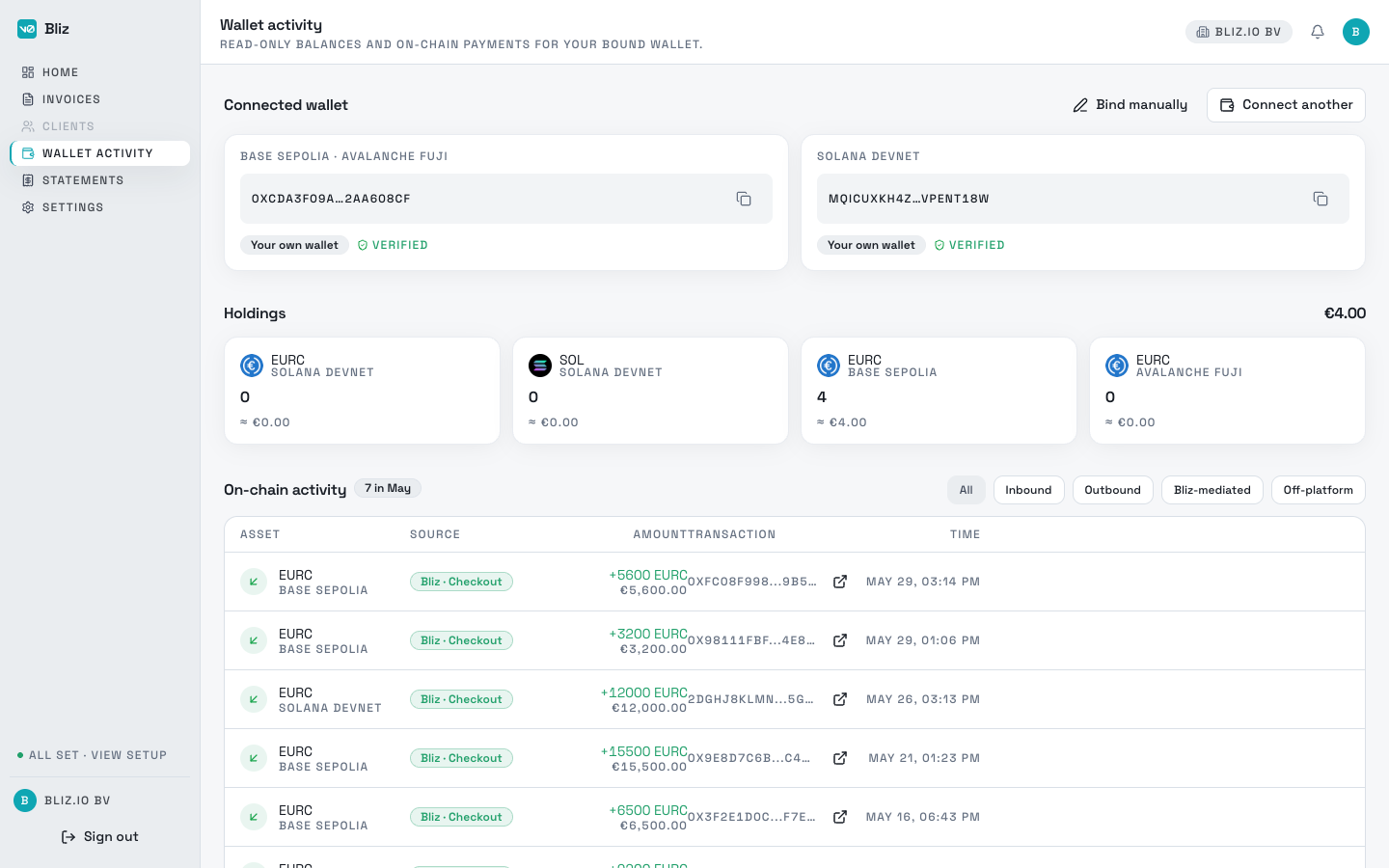Click address 0XCDA3F09A…2AA608CF
The width and height of the screenshot is (1389, 868).
tap(331, 199)
